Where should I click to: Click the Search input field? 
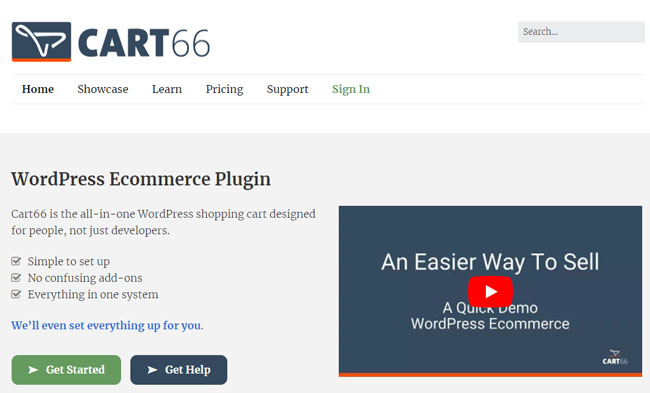click(581, 32)
